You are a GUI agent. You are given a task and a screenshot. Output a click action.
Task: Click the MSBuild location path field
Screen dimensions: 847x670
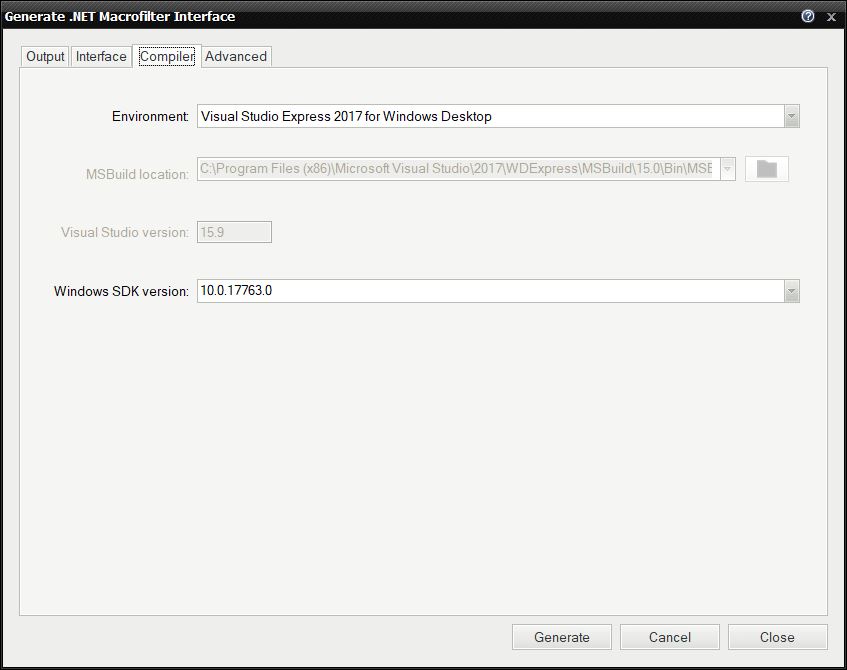click(456, 169)
